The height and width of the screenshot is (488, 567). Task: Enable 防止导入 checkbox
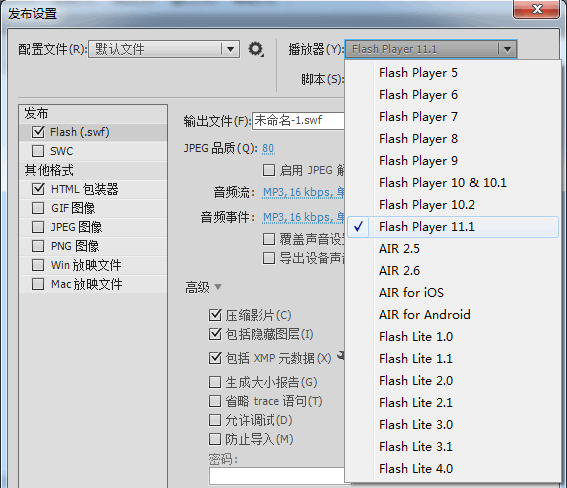[x=215, y=439]
